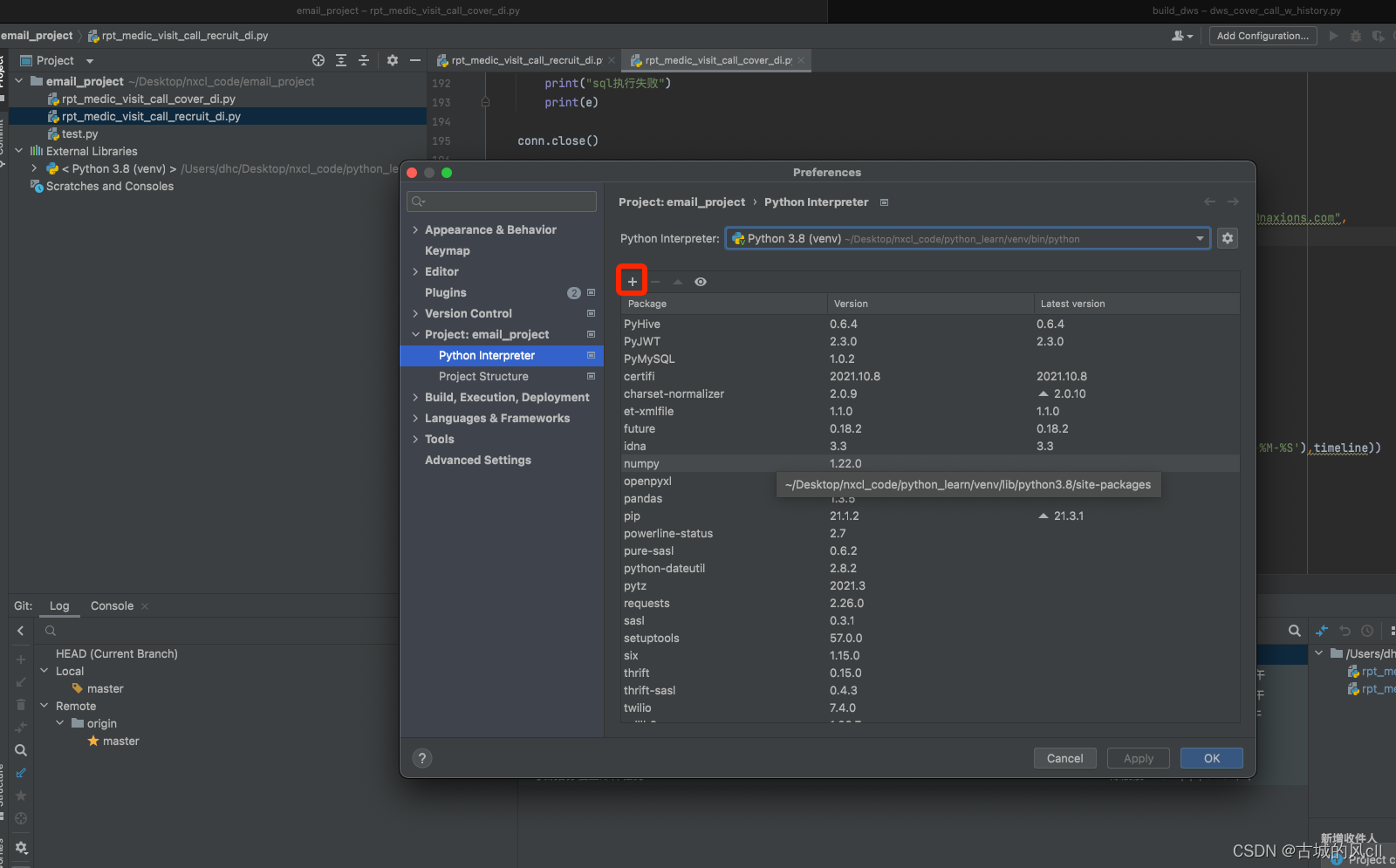
Task: Click the Collapse All icon in Project panel
Action: pyautogui.click(x=364, y=60)
